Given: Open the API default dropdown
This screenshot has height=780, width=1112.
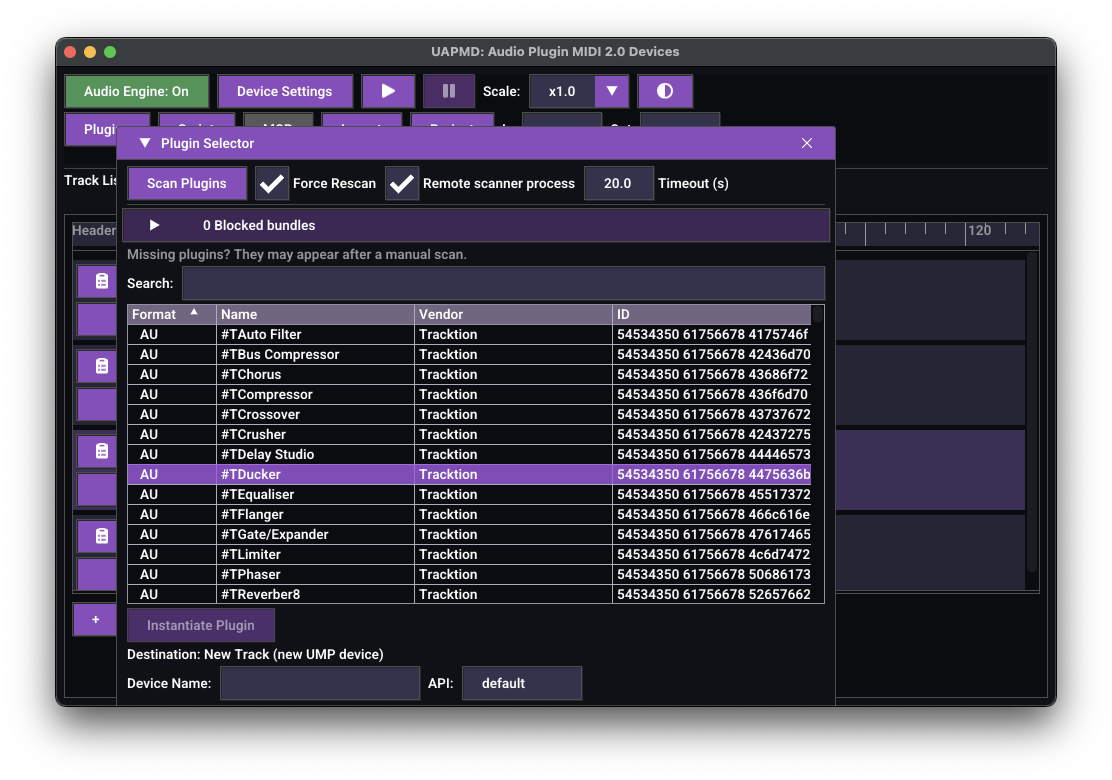Looking at the screenshot, I should click(x=522, y=683).
